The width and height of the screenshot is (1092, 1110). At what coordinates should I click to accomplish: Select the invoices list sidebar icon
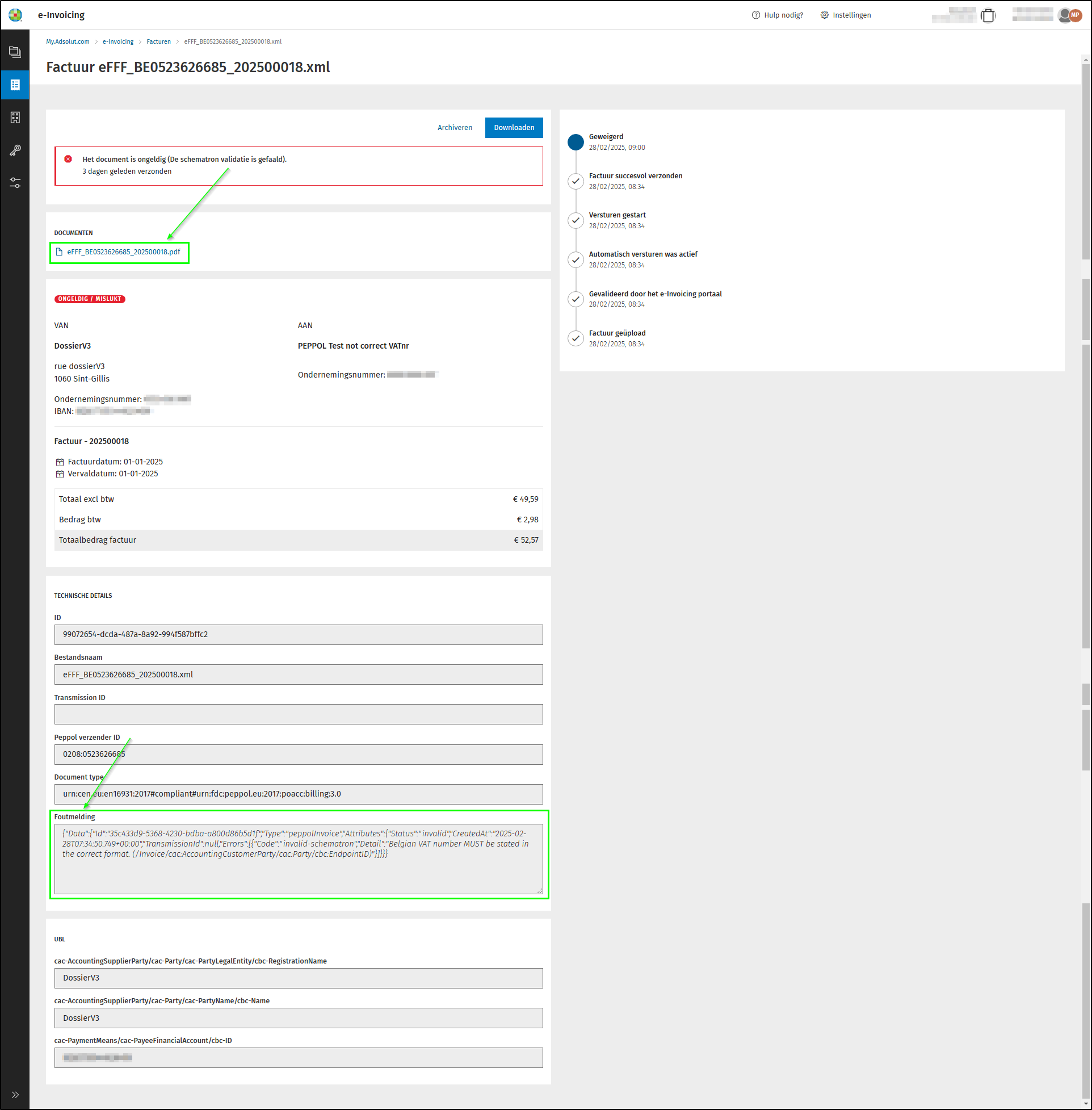pyautogui.click(x=15, y=85)
